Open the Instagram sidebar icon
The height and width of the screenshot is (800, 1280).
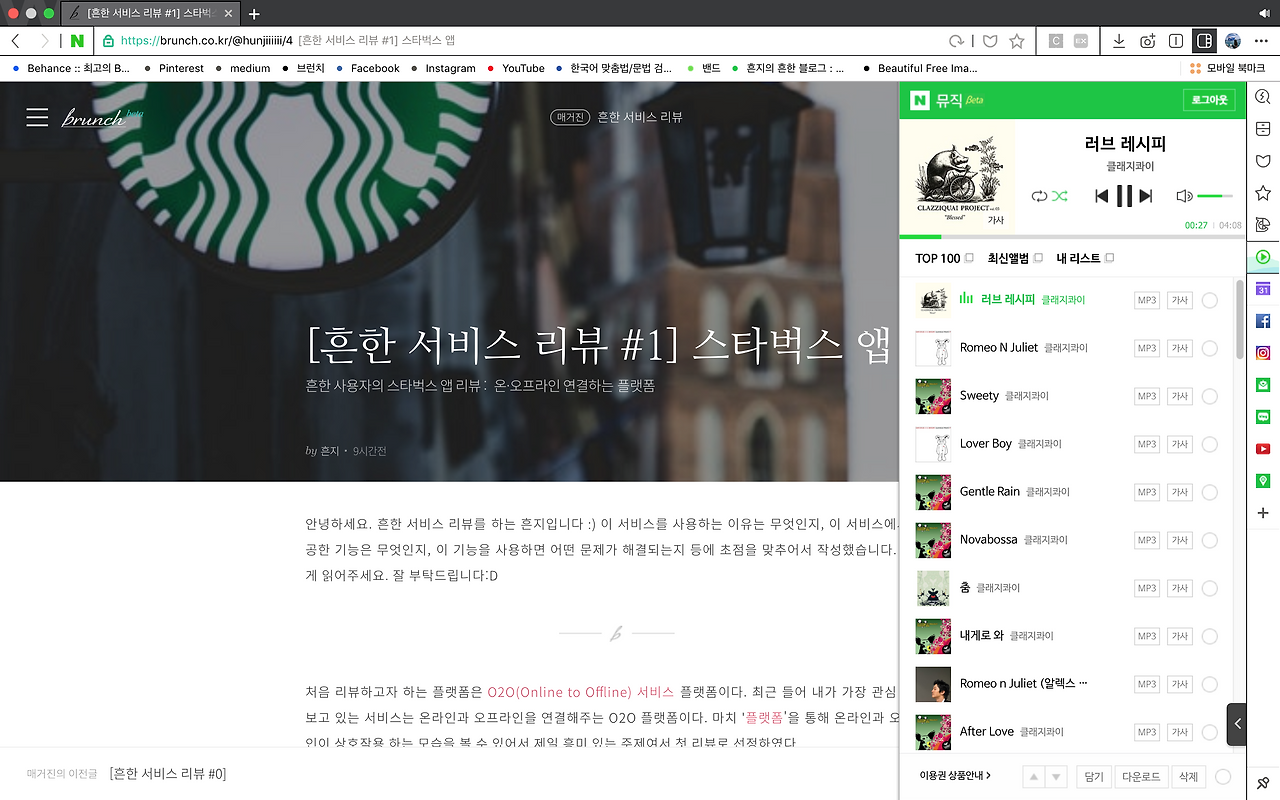(x=1262, y=352)
